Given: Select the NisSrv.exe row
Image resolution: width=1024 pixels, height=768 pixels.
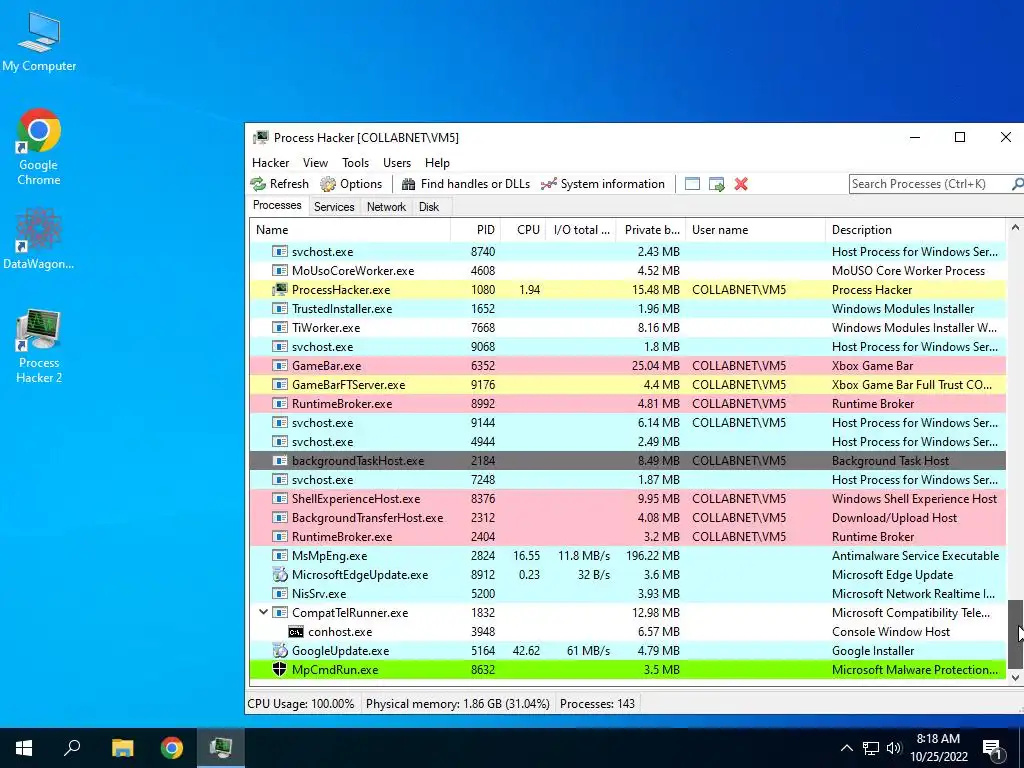Looking at the screenshot, I should tap(628, 594).
